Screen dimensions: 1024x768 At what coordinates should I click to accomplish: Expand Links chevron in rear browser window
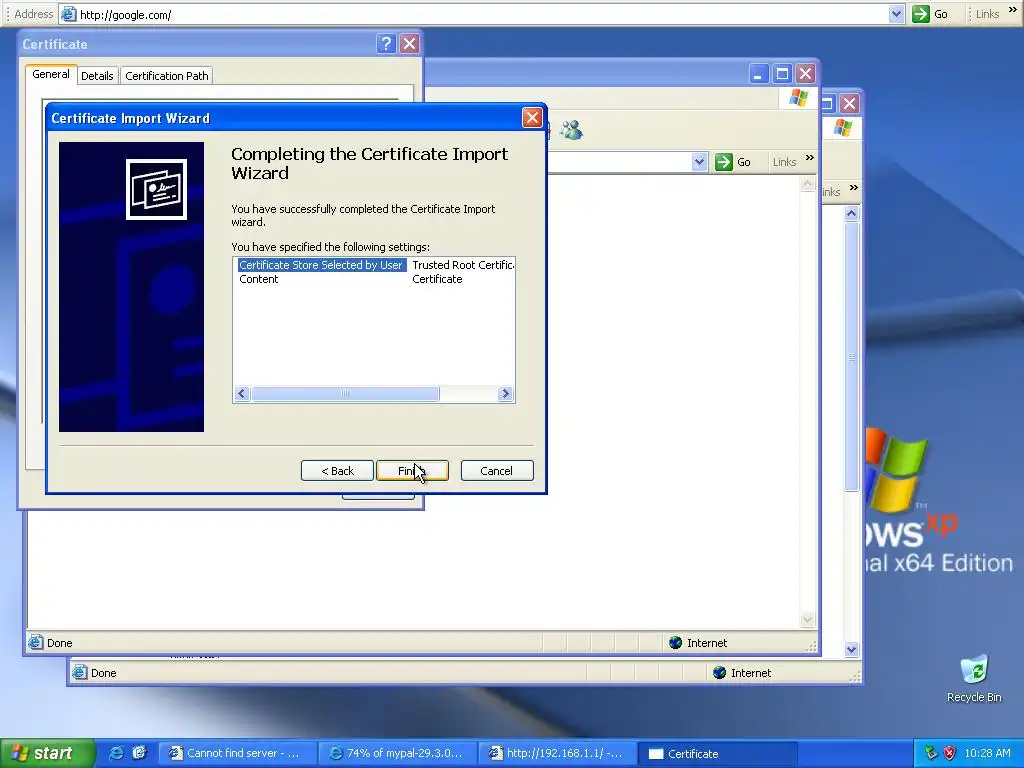point(854,188)
